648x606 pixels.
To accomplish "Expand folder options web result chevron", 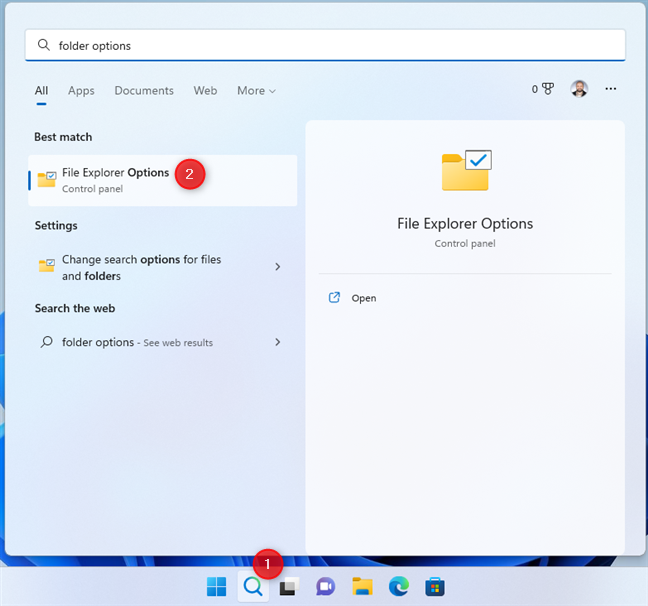I will [278, 342].
